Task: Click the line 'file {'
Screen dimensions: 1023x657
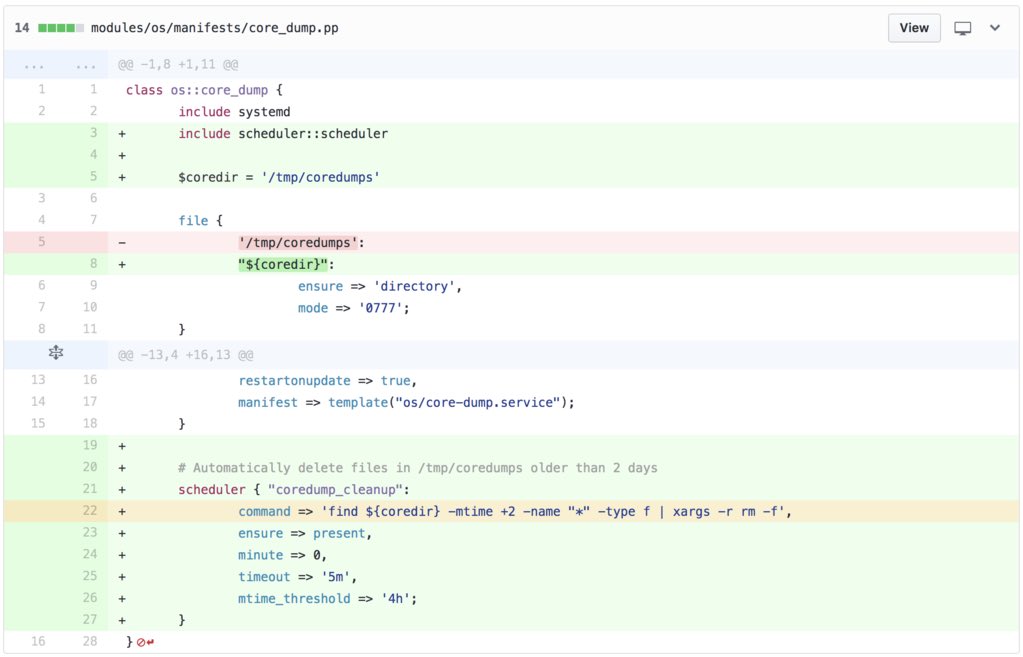Action: [200, 221]
